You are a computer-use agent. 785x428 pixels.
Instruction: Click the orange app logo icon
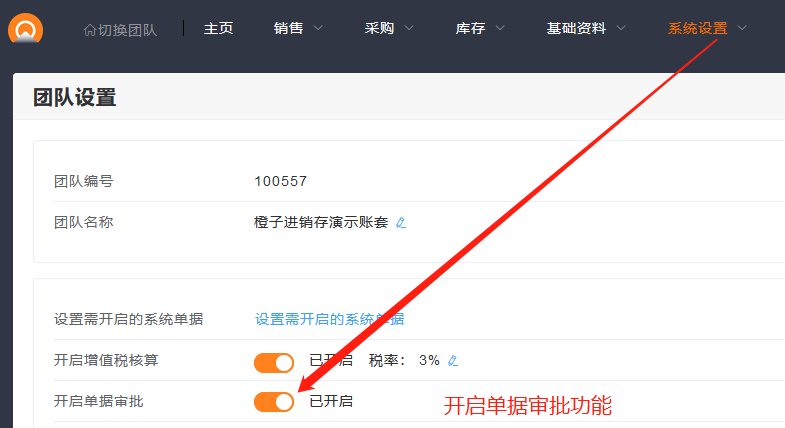pyautogui.click(x=25, y=28)
